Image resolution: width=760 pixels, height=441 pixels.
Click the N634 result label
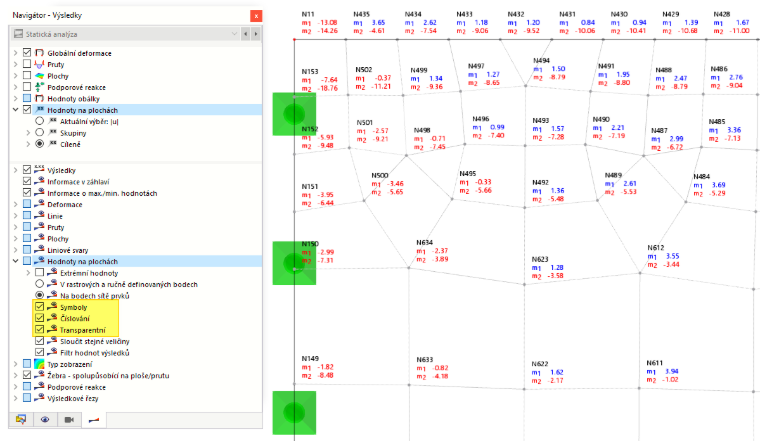[424, 242]
